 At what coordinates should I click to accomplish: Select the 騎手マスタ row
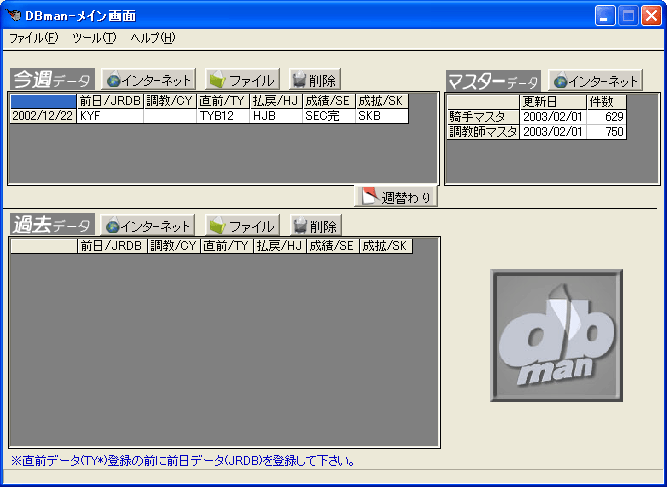(x=483, y=117)
